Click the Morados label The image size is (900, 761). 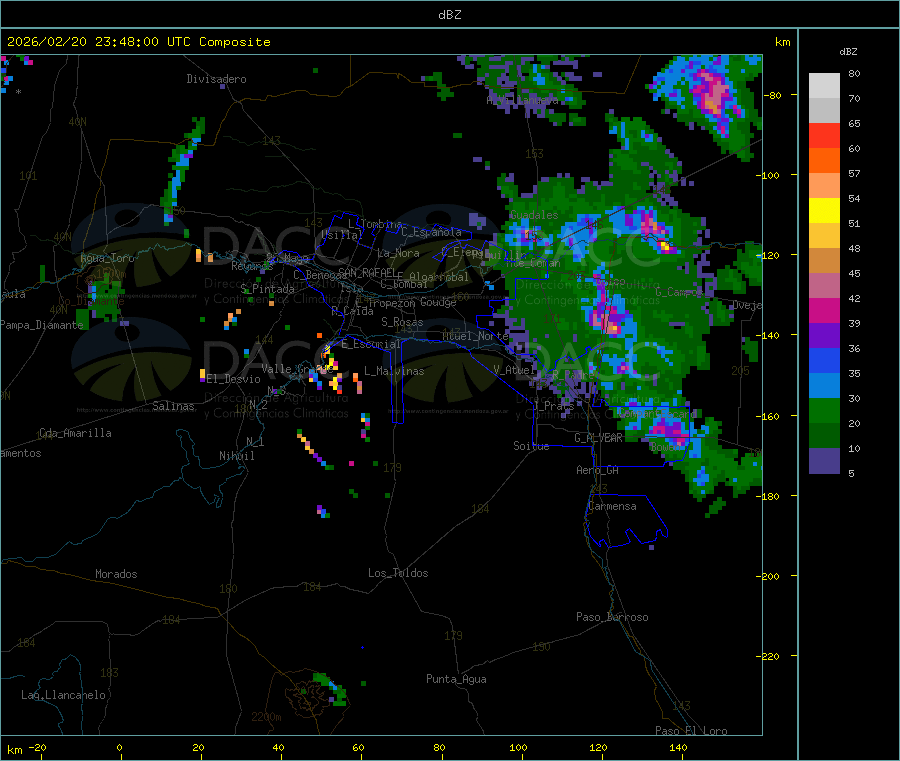tap(116, 574)
